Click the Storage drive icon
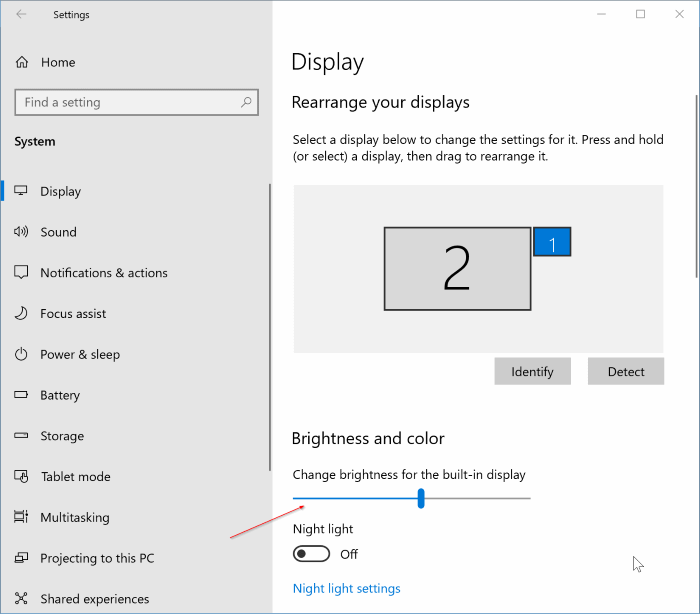Image resolution: width=700 pixels, height=614 pixels. pyautogui.click(x=21, y=436)
